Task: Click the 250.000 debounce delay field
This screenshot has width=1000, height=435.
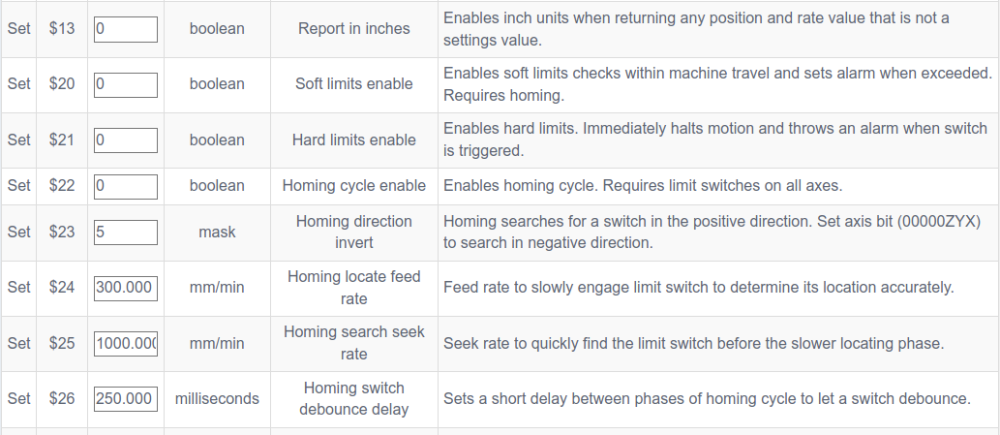Action: pyautogui.click(x=126, y=399)
